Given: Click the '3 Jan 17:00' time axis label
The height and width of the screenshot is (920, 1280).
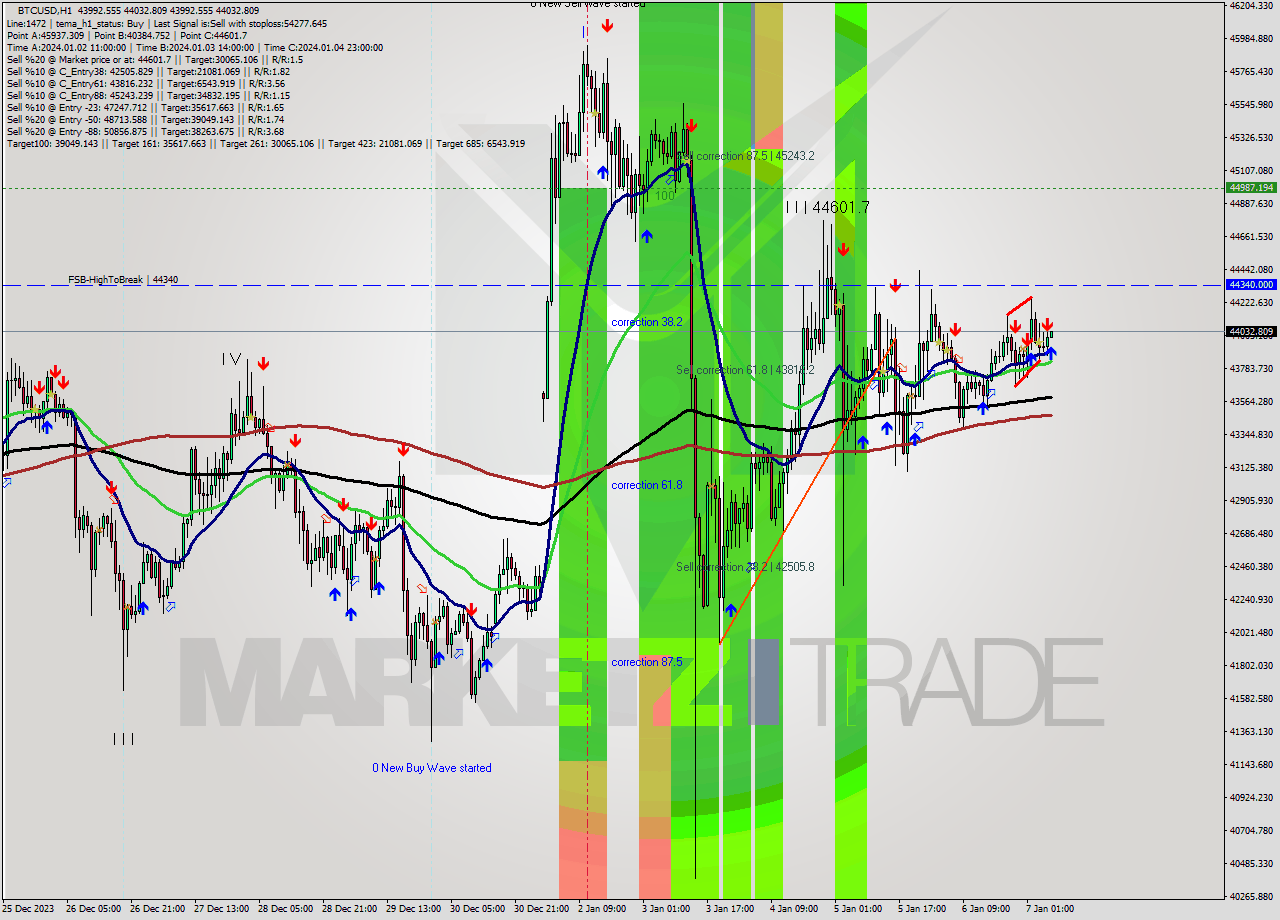Looking at the screenshot, I should click(730, 909).
